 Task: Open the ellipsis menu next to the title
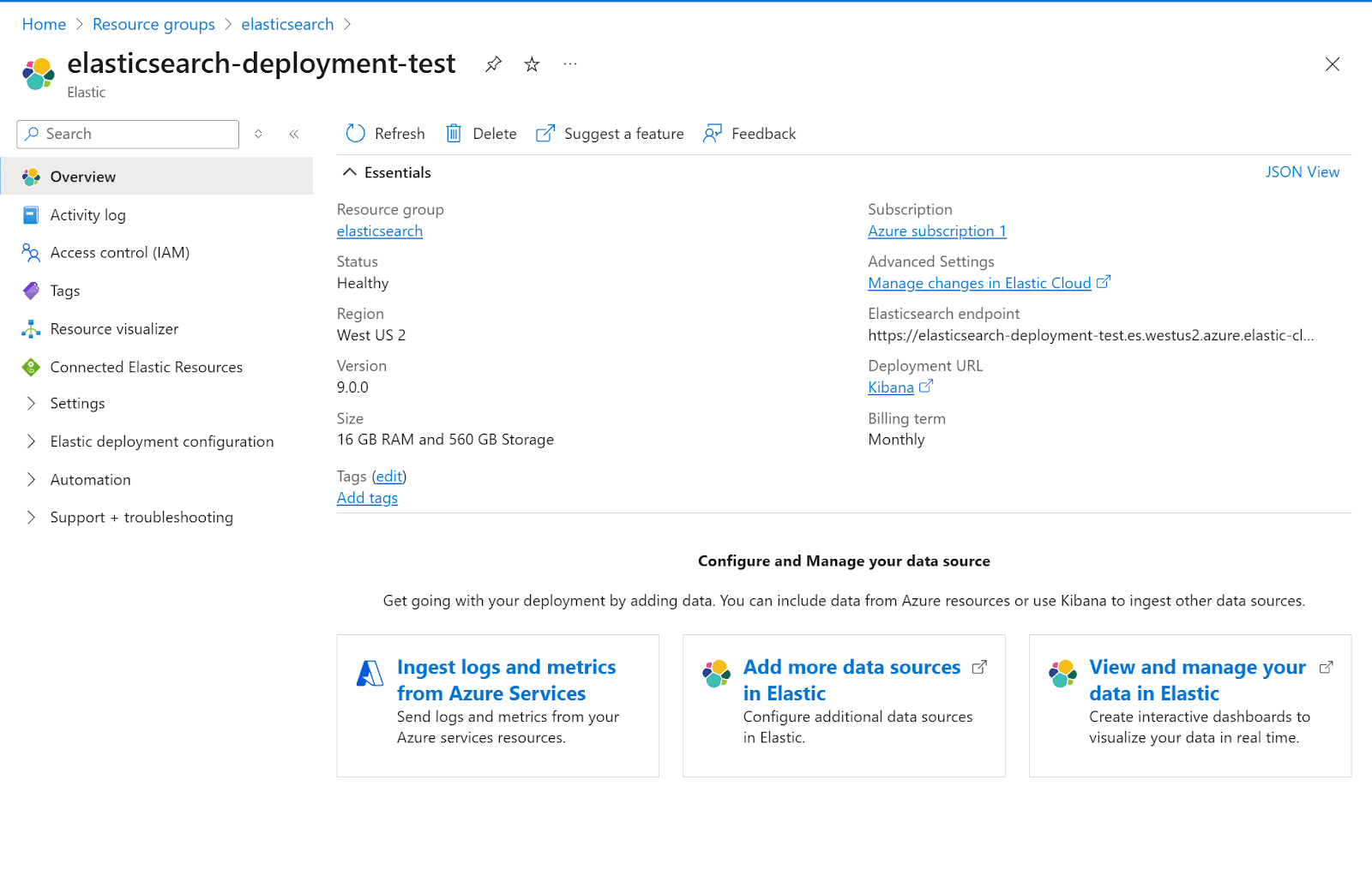(570, 63)
